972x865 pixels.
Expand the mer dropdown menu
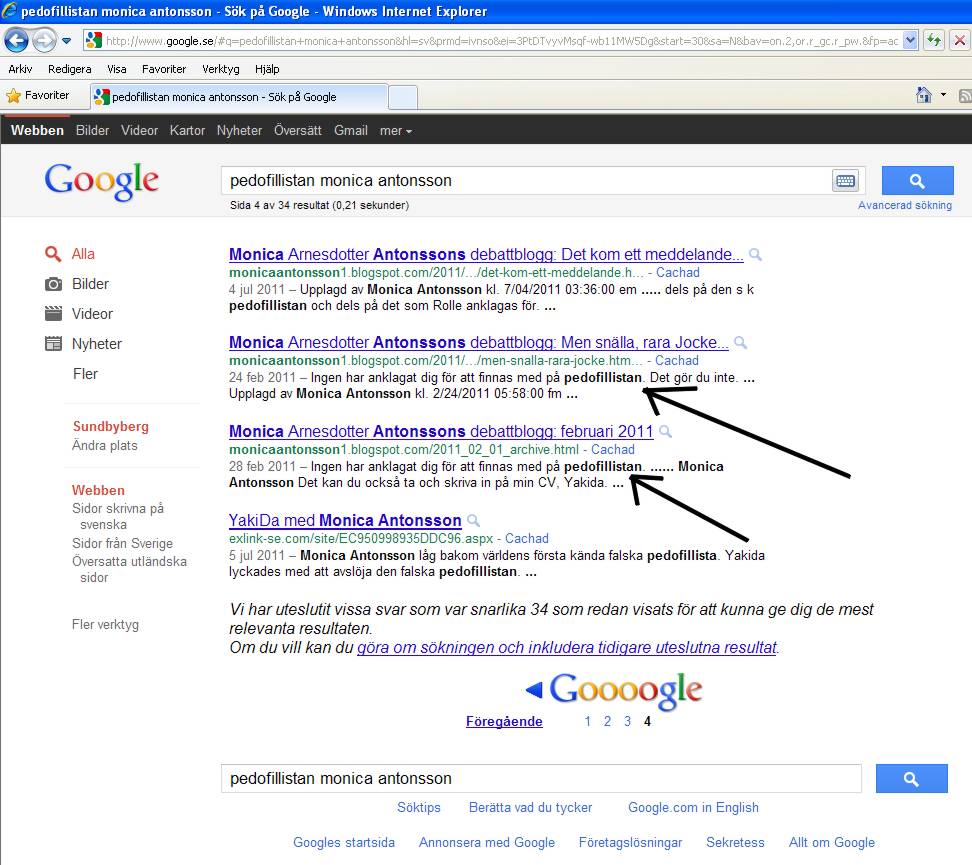[x=395, y=131]
